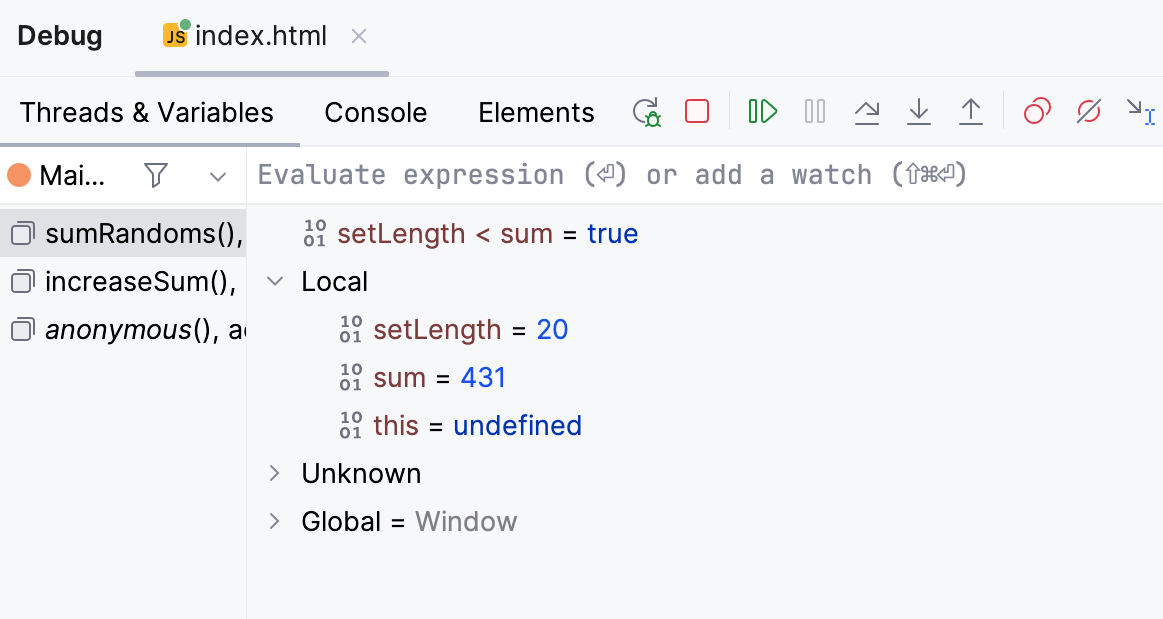
Task: Collapse the Local variables node
Action: click(275, 282)
